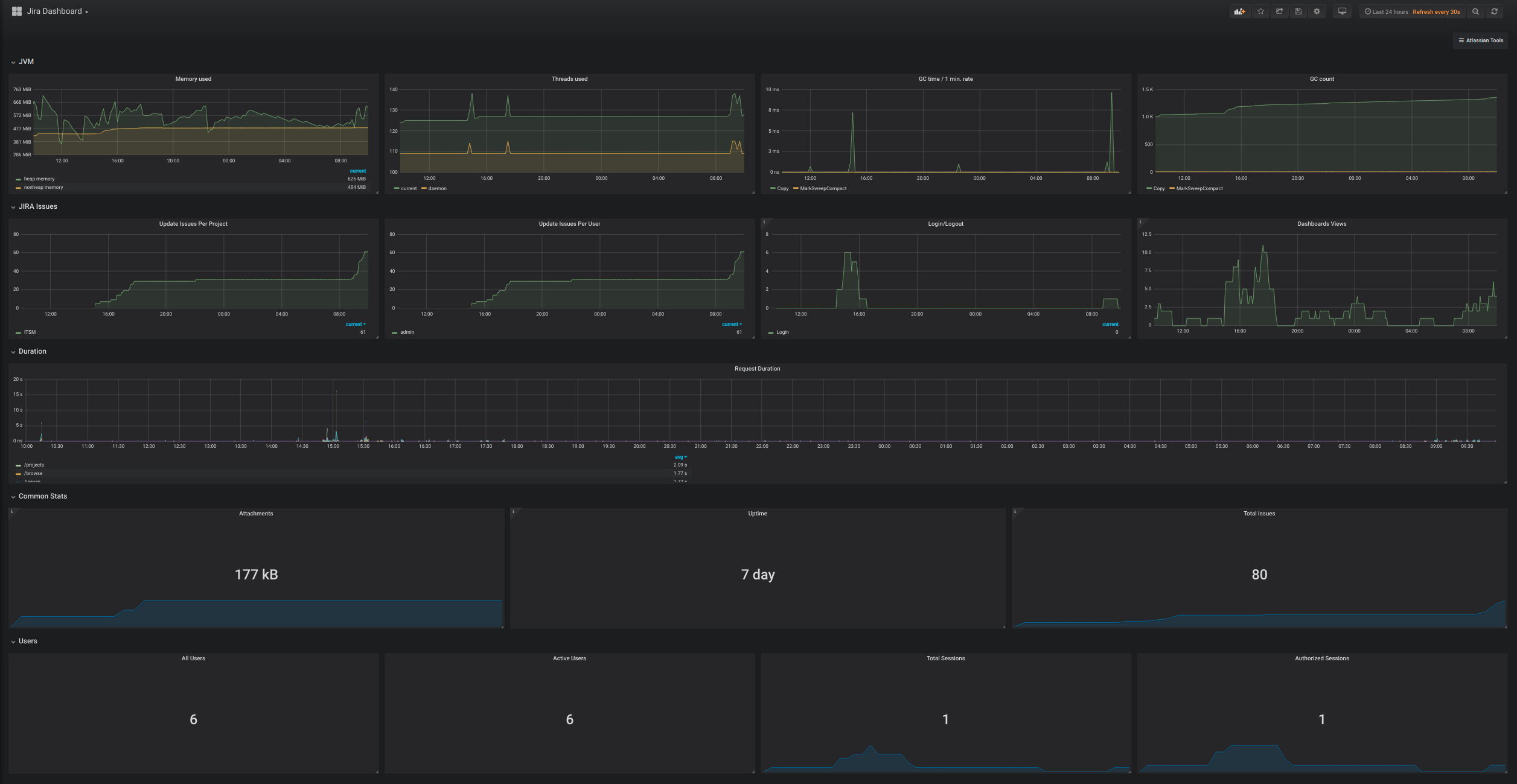Open Authorized Sessions panel title
The image size is (1517, 784).
1321,658
